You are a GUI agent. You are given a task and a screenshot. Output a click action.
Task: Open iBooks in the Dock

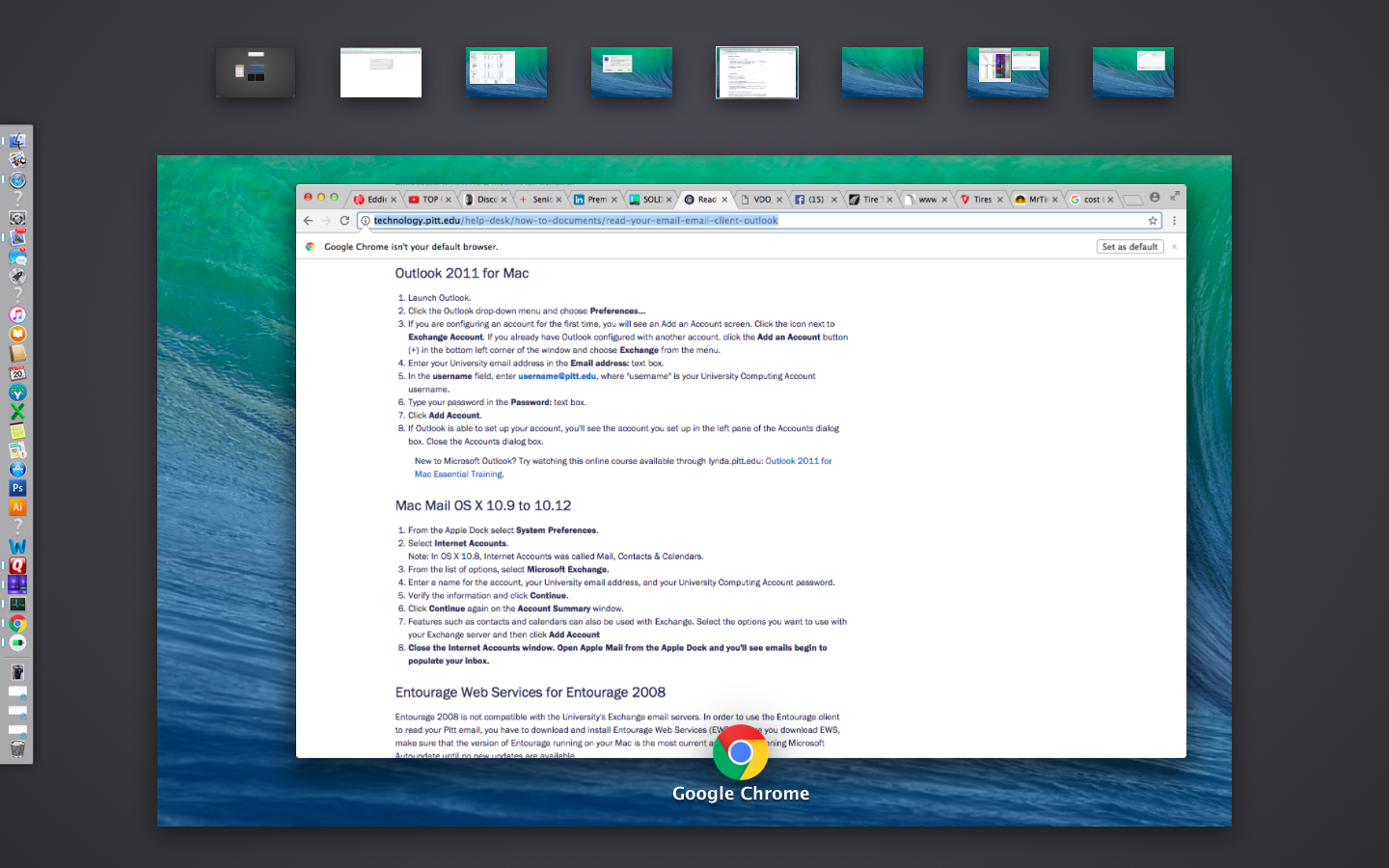[17, 334]
